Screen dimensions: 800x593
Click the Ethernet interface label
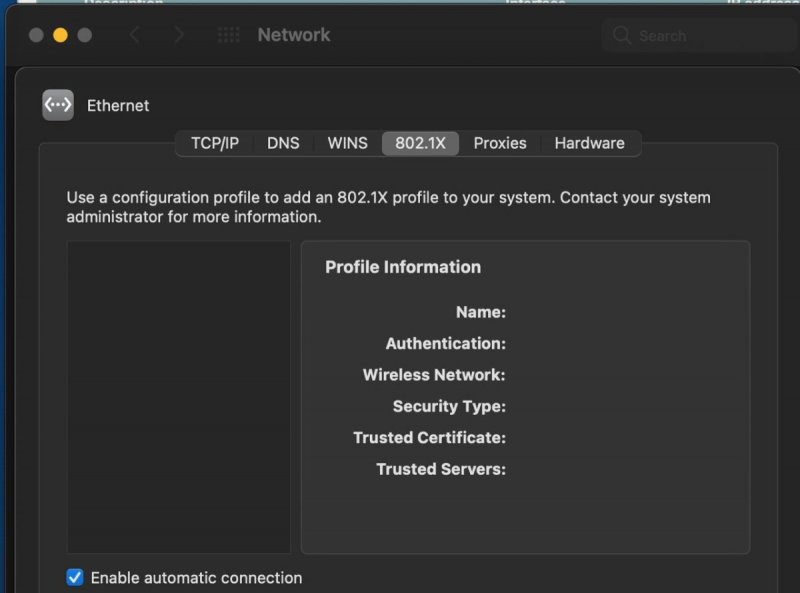point(118,105)
